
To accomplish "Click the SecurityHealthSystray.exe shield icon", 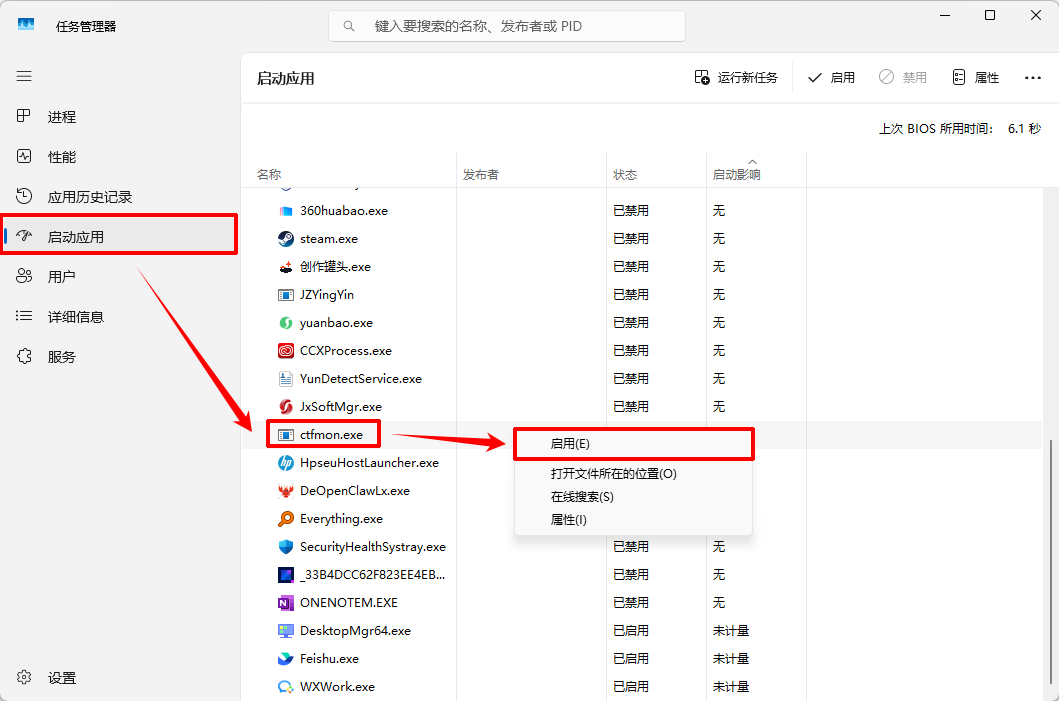I will pyautogui.click(x=286, y=547).
